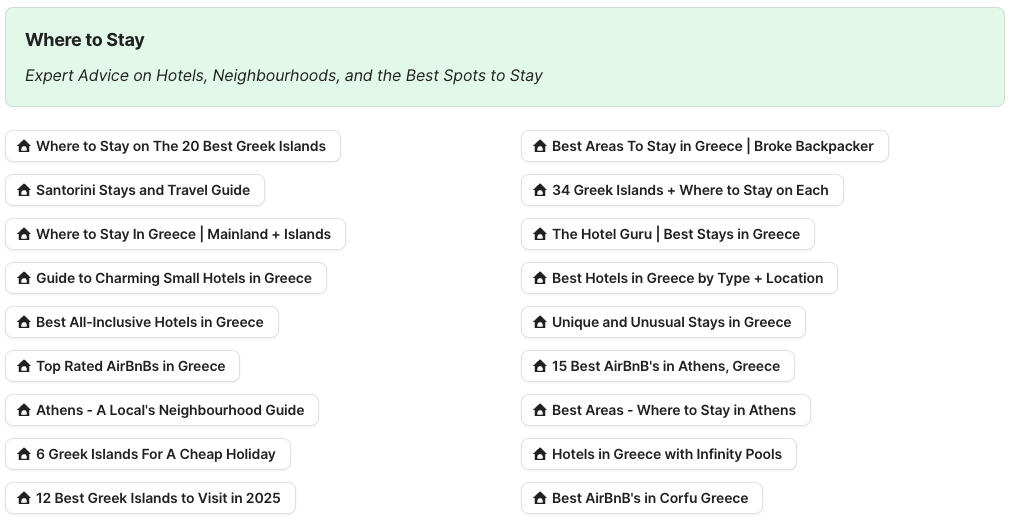Click house icon next to The Hotel Guru
The height and width of the screenshot is (521, 1011).
tap(540, 234)
